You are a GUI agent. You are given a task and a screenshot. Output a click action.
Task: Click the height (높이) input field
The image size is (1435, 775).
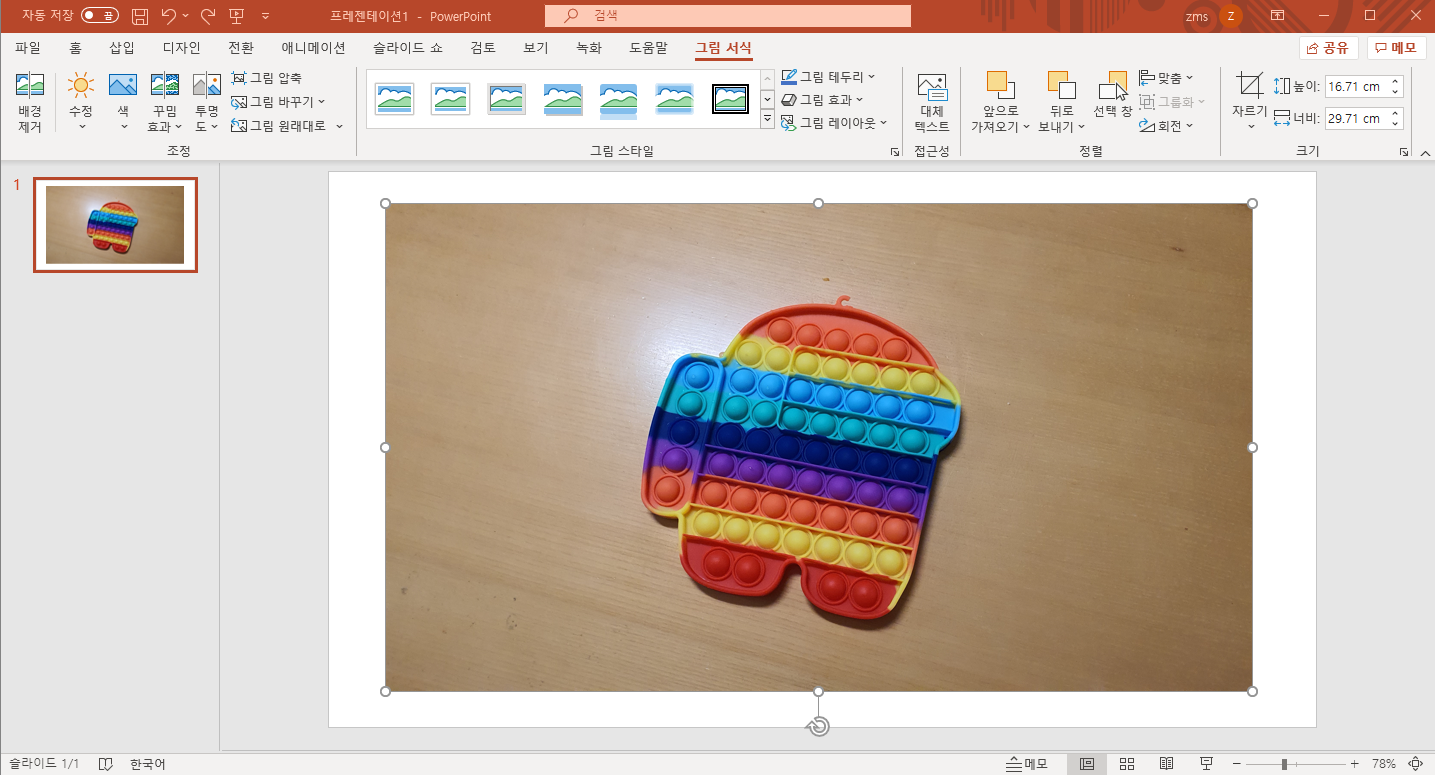pos(1355,87)
